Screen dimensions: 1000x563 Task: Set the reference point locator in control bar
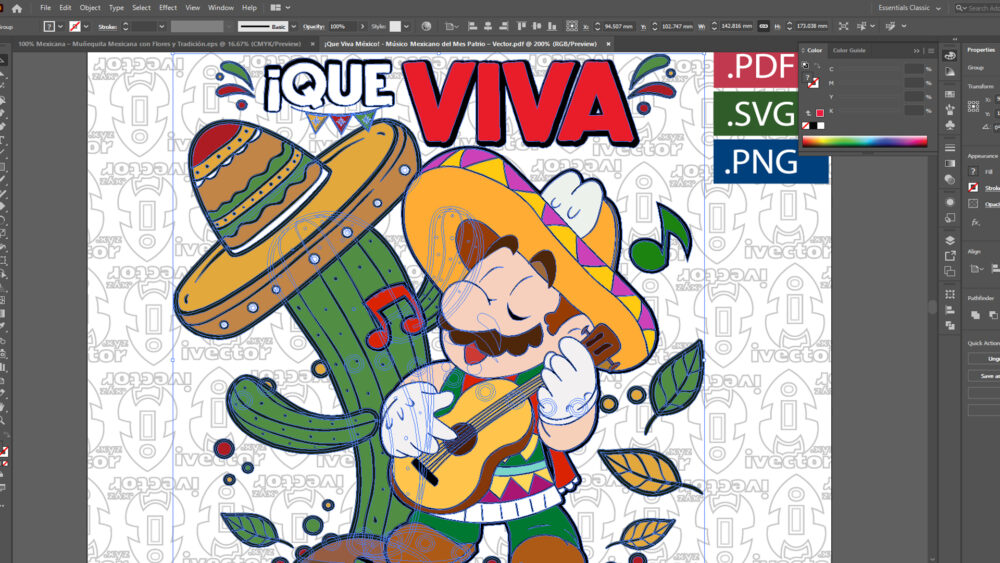[x=571, y=26]
